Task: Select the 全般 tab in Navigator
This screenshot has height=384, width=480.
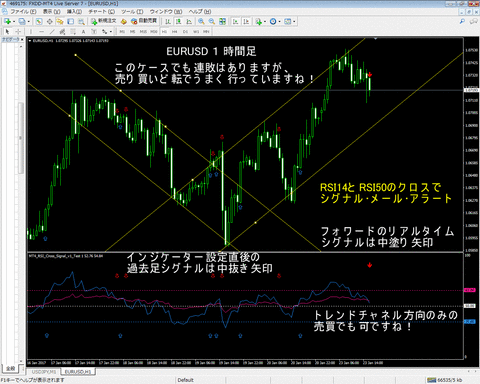Action: point(11,368)
